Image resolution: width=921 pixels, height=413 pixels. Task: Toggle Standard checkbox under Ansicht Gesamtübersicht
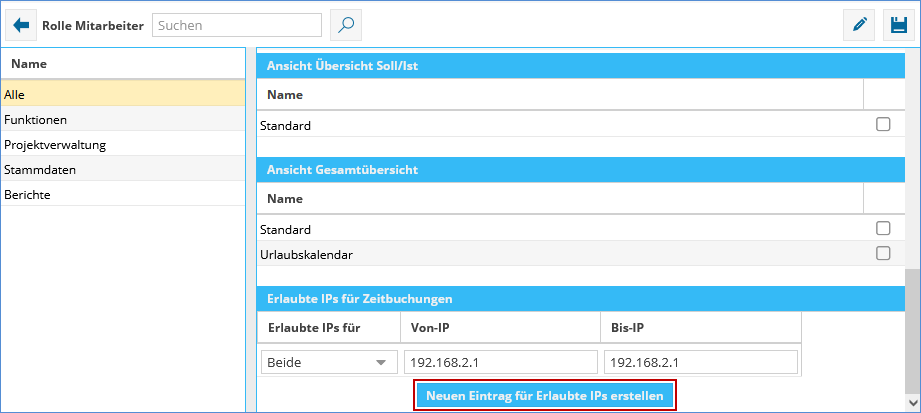[x=883, y=229]
